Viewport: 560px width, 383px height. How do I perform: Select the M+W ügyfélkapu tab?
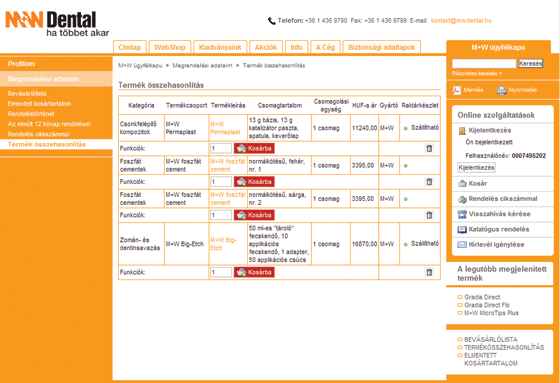498,47
